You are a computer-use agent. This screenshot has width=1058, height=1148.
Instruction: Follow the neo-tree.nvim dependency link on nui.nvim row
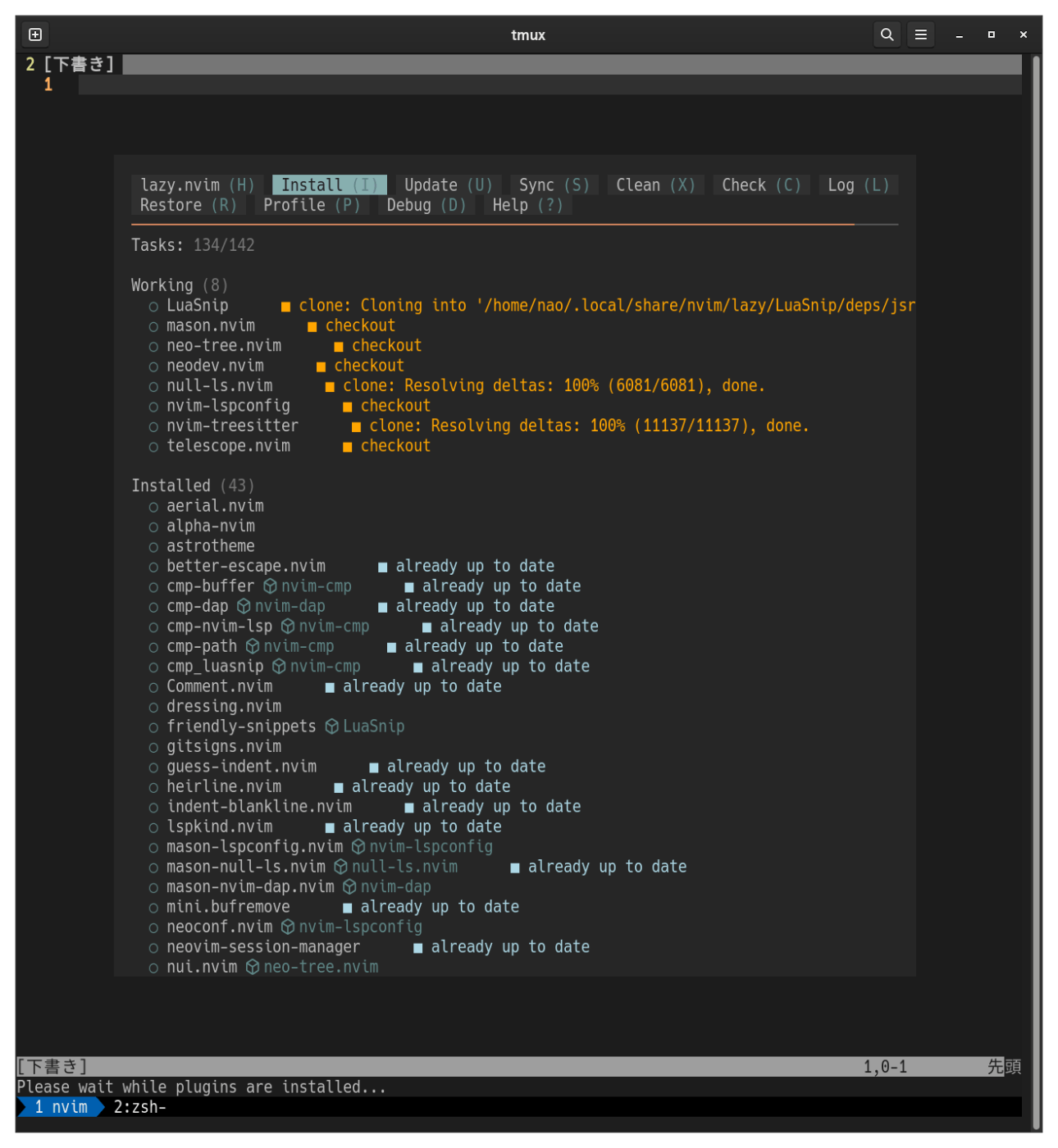[x=322, y=967]
